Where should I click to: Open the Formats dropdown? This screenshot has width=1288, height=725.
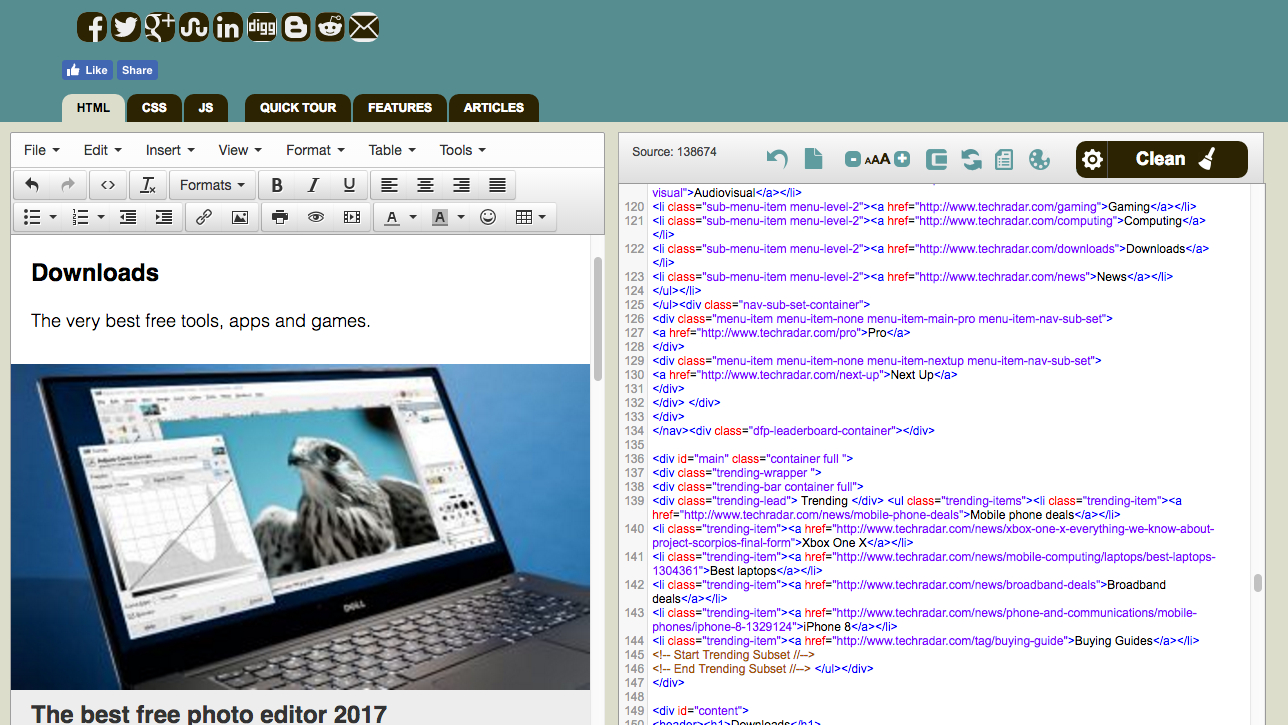pyautogui.click(x=211, y=185)
